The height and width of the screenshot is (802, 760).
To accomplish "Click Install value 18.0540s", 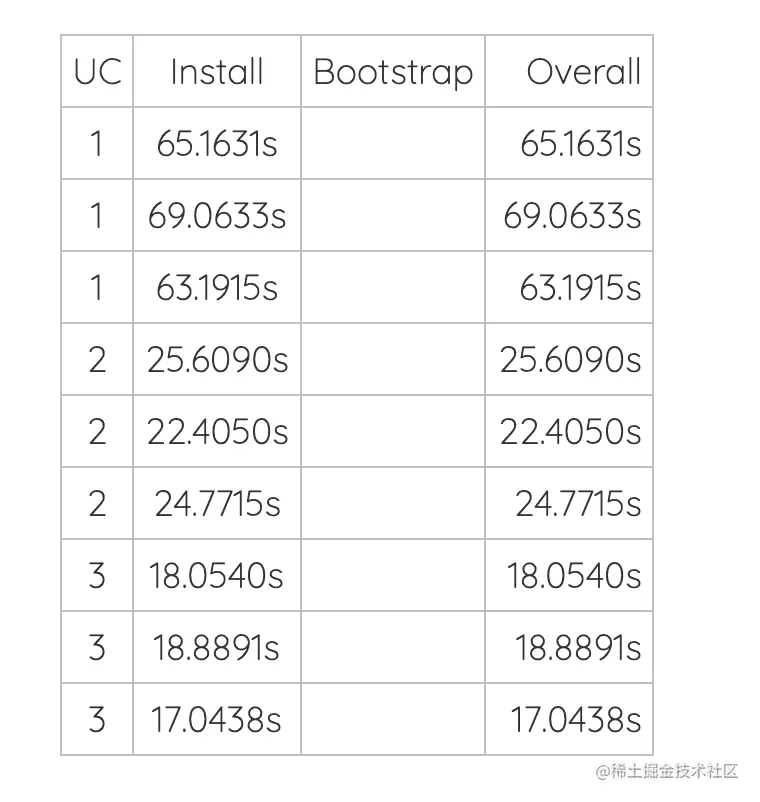I will pos(217,576).
